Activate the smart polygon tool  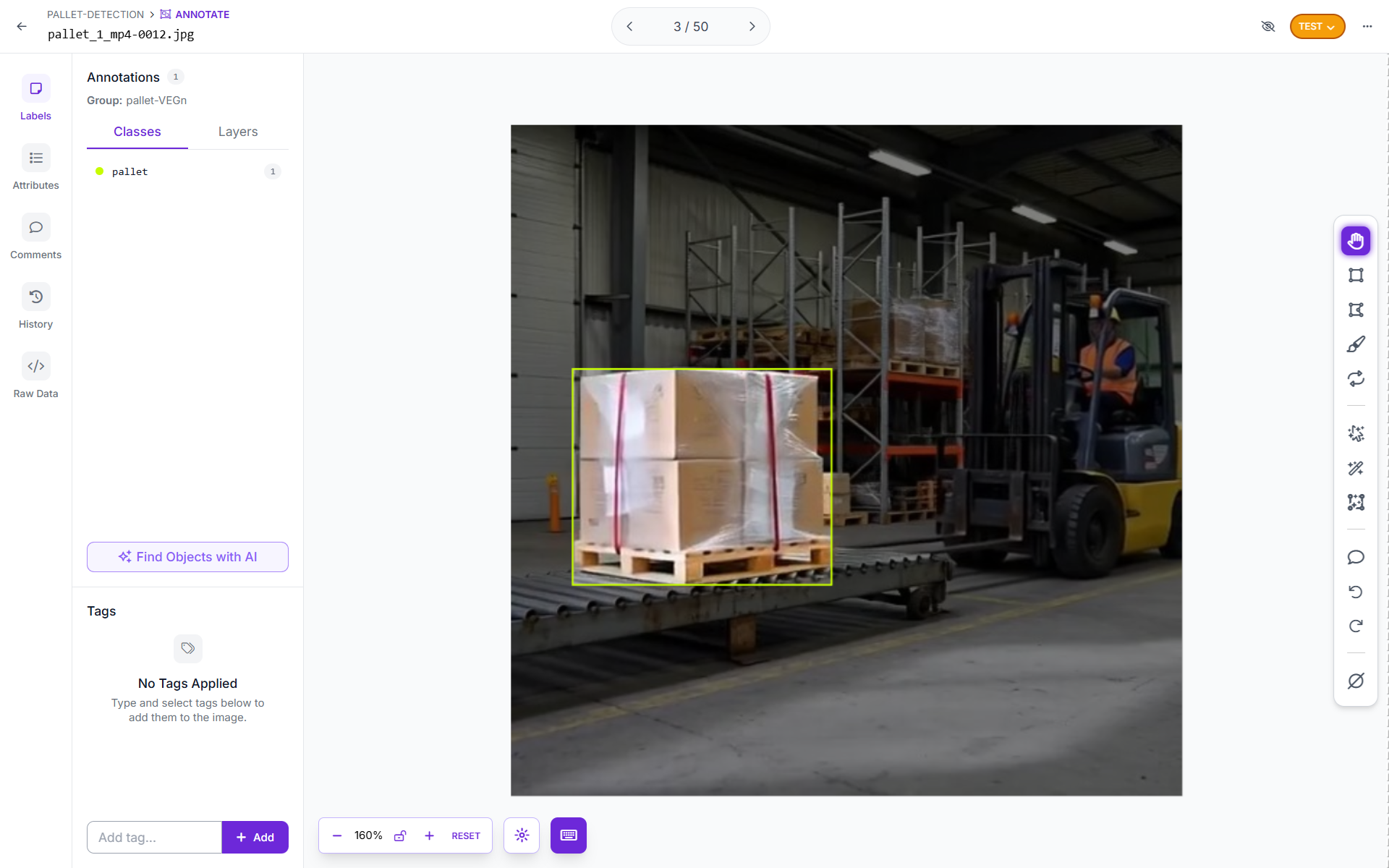(1356, 434)
